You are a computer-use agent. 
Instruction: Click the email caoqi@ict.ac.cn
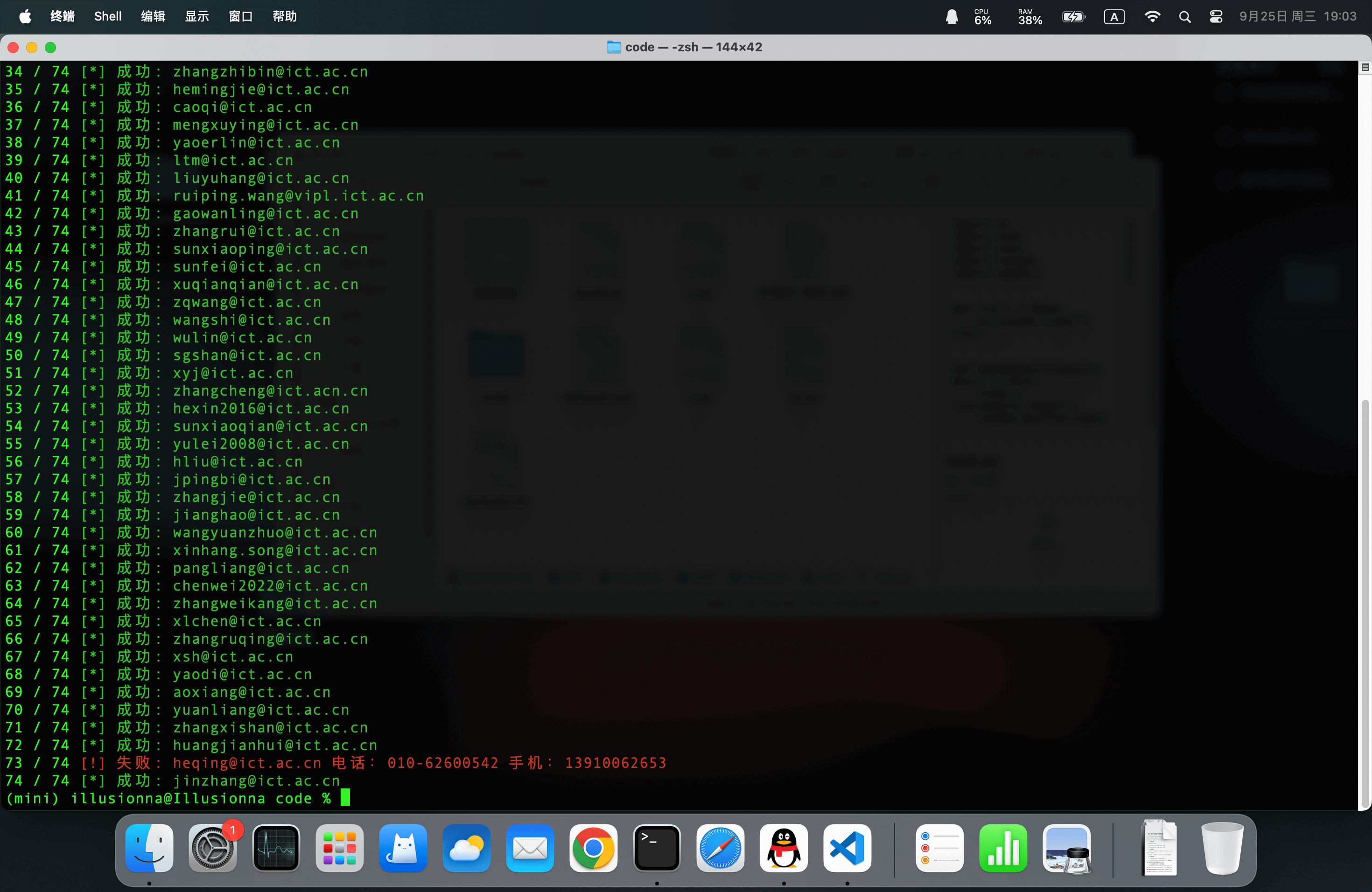242,107
